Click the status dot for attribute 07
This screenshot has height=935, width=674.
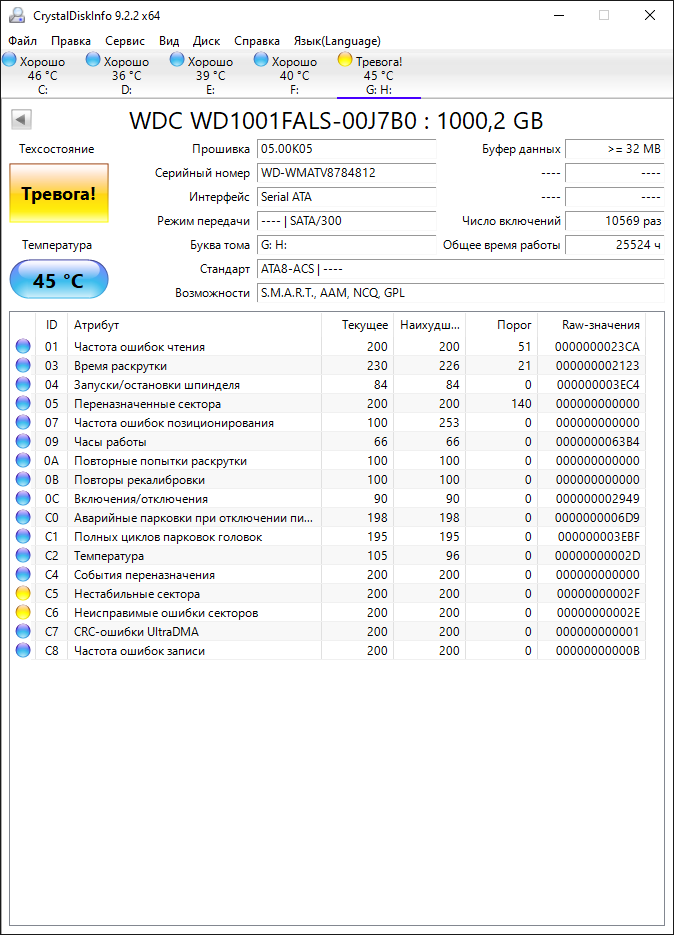tap(23, 422)
